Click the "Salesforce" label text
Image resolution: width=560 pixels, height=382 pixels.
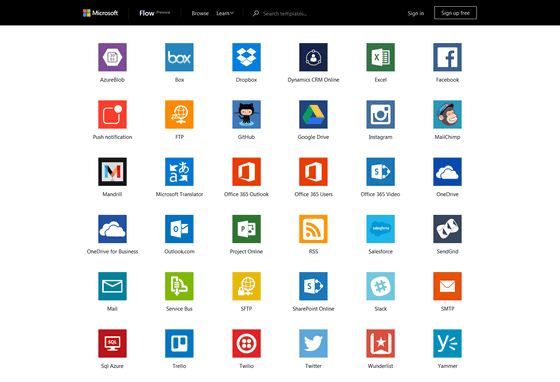[380, 251]
